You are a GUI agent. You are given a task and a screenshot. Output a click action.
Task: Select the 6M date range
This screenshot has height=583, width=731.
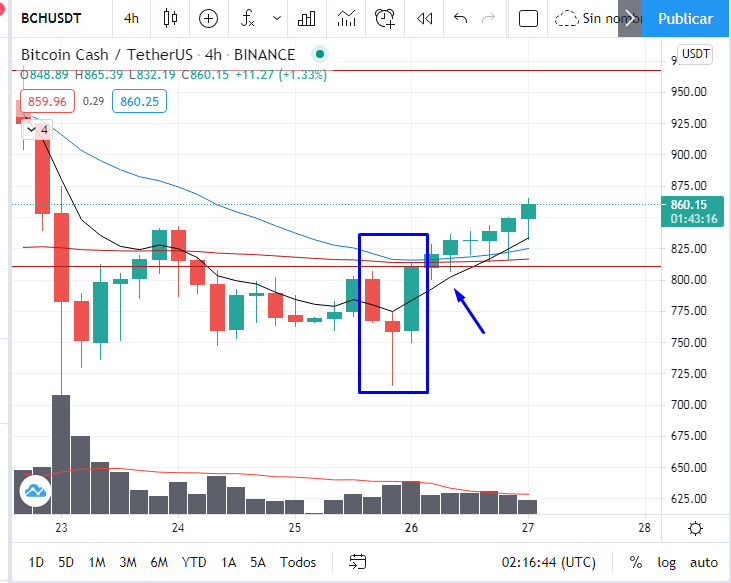159,562
